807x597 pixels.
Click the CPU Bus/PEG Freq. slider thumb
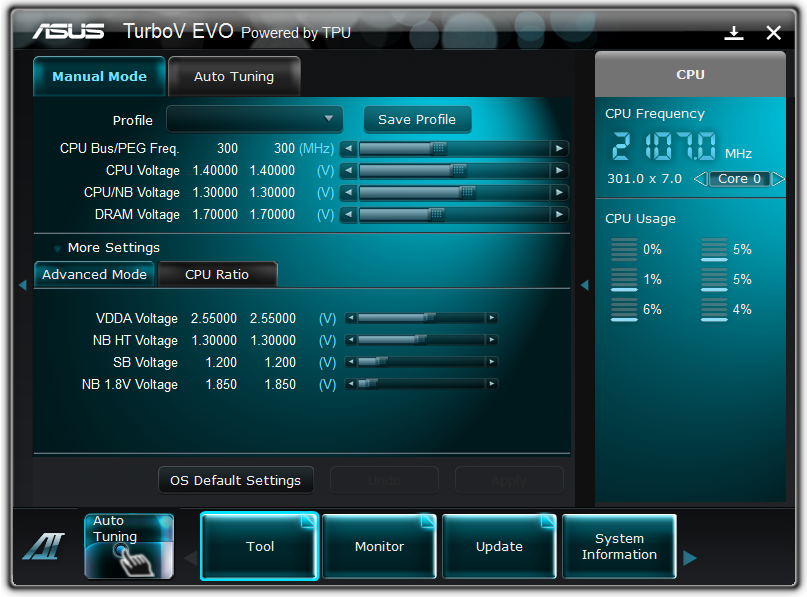click(438, 149)
